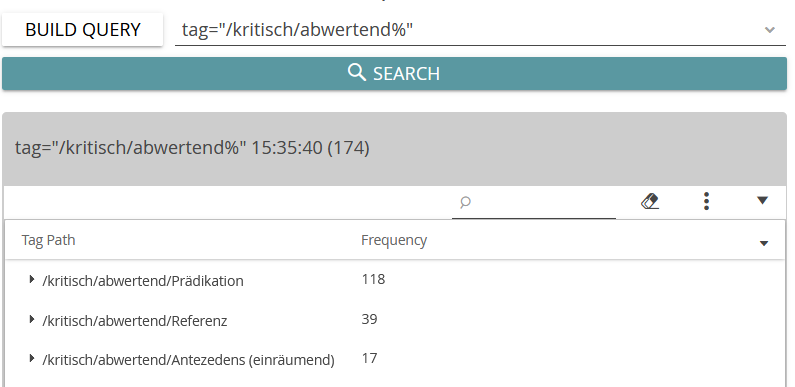This screenshot has width=795, height=387.
Task: Run the query with the SEARCH button
Action: coord(394,74)
